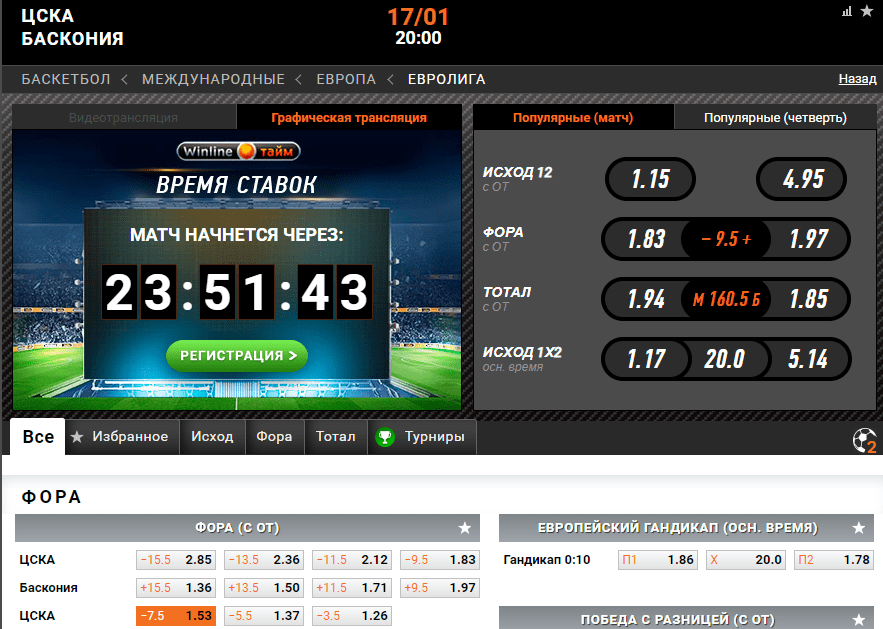Screen dimensions: 883x629
Task: Bet on Исход 12 odds 1.15
Action: pyautogui.click(x=650, y=179)
